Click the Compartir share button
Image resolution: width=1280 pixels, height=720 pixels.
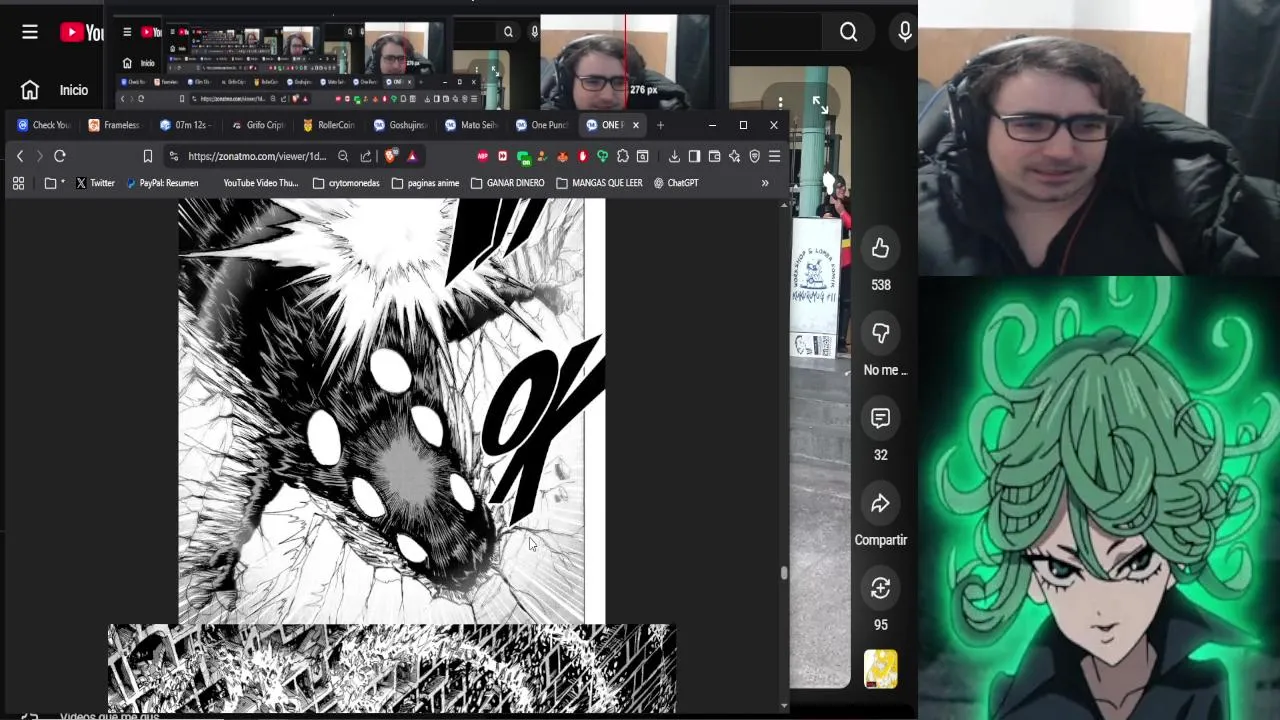tap(880, 503)
